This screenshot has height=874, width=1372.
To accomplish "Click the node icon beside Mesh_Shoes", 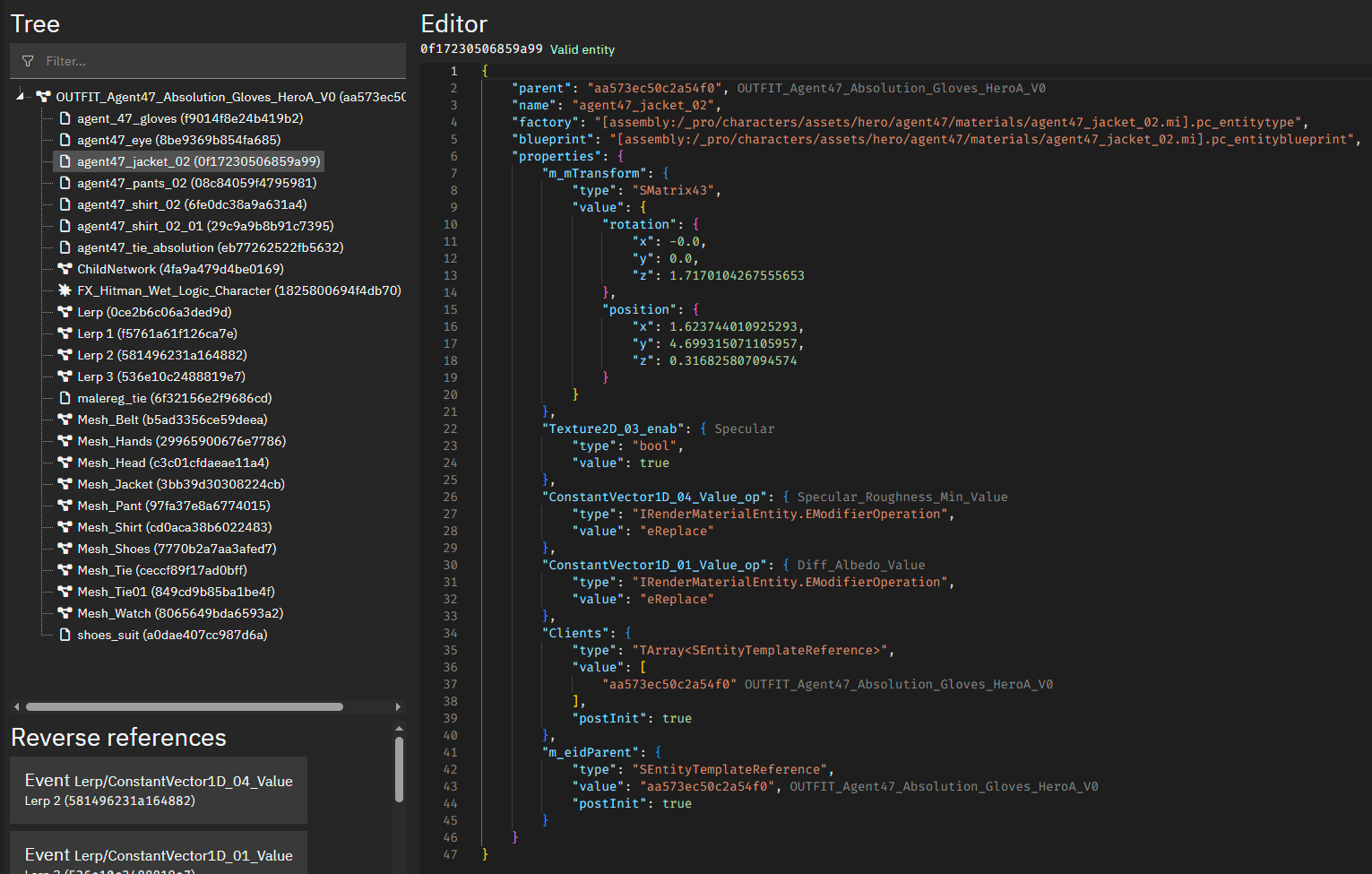I will [x=65, y=549].
